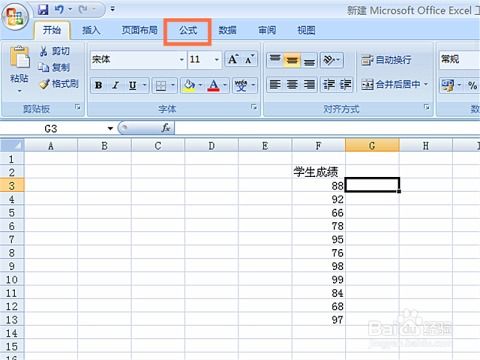Click the fx Insert Function button
Viewport: 480px width, 360px height.
(x=166, y=128)
